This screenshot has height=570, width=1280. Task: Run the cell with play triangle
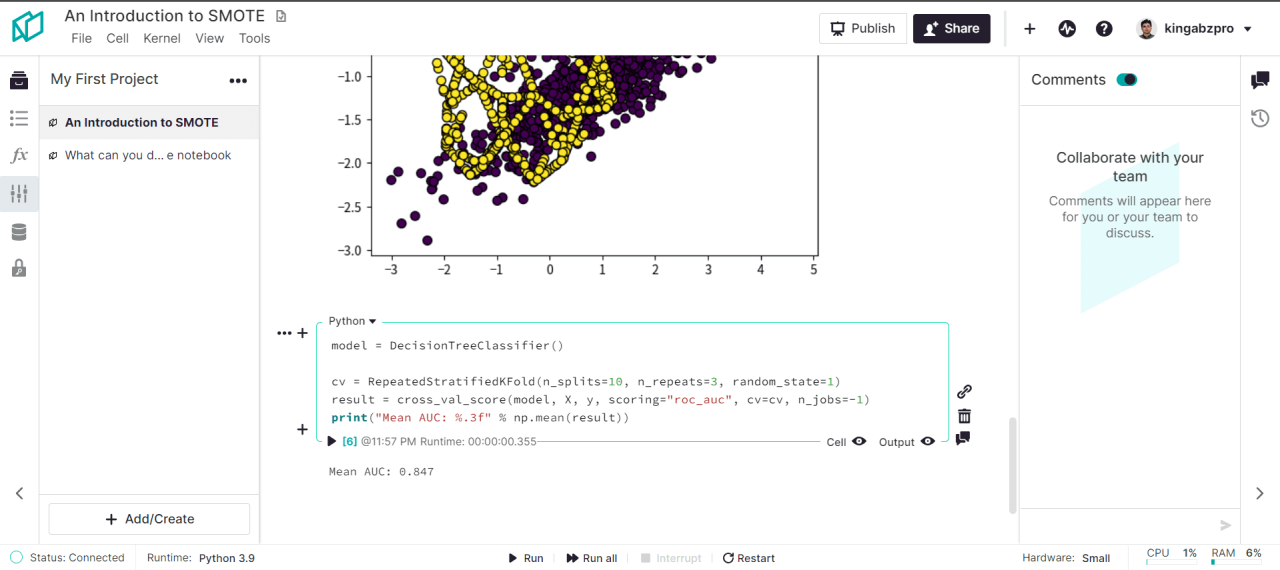[x=333, y=441]
